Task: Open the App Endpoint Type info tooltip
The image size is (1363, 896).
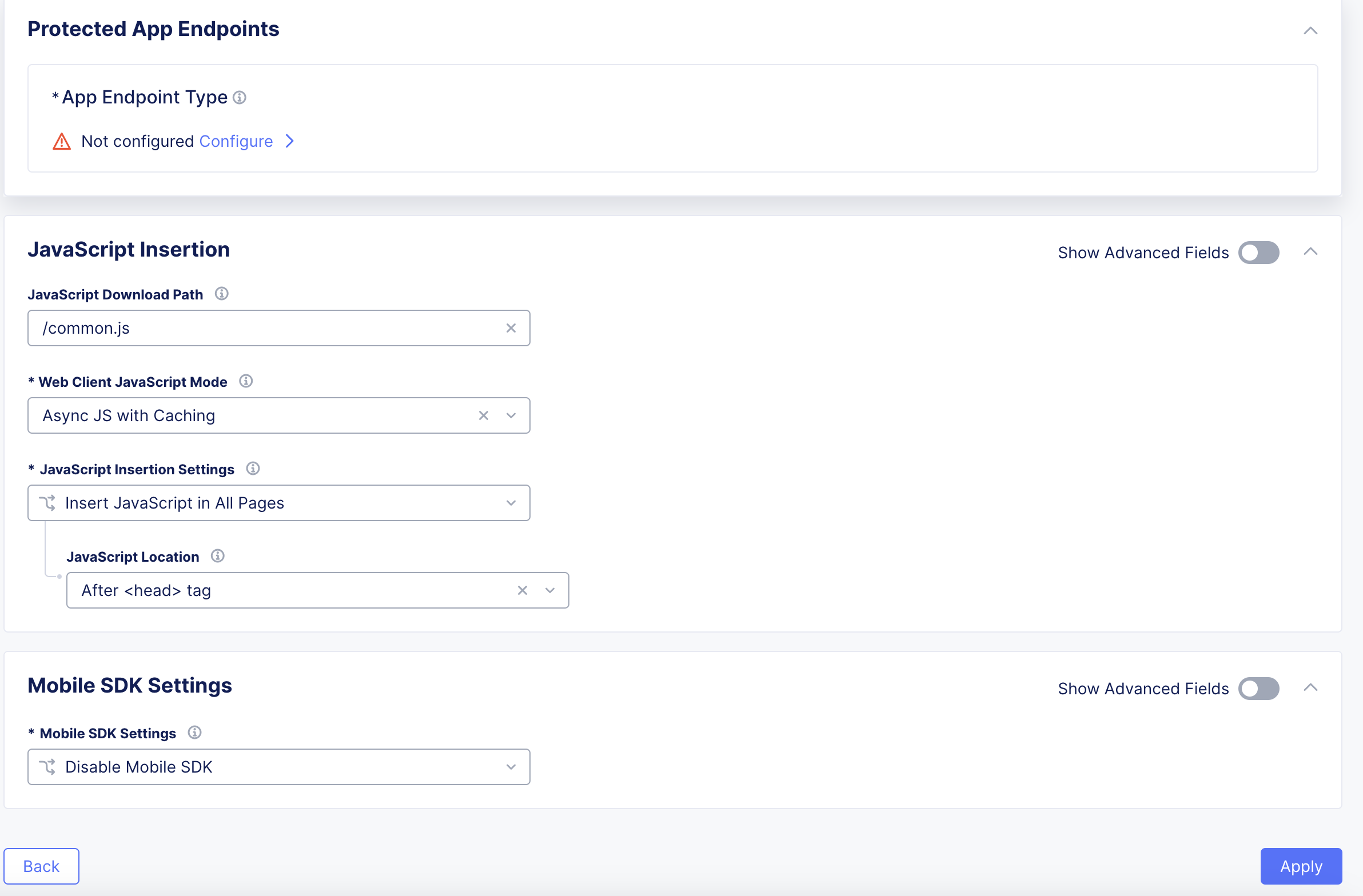Action: tap(239, 97)
